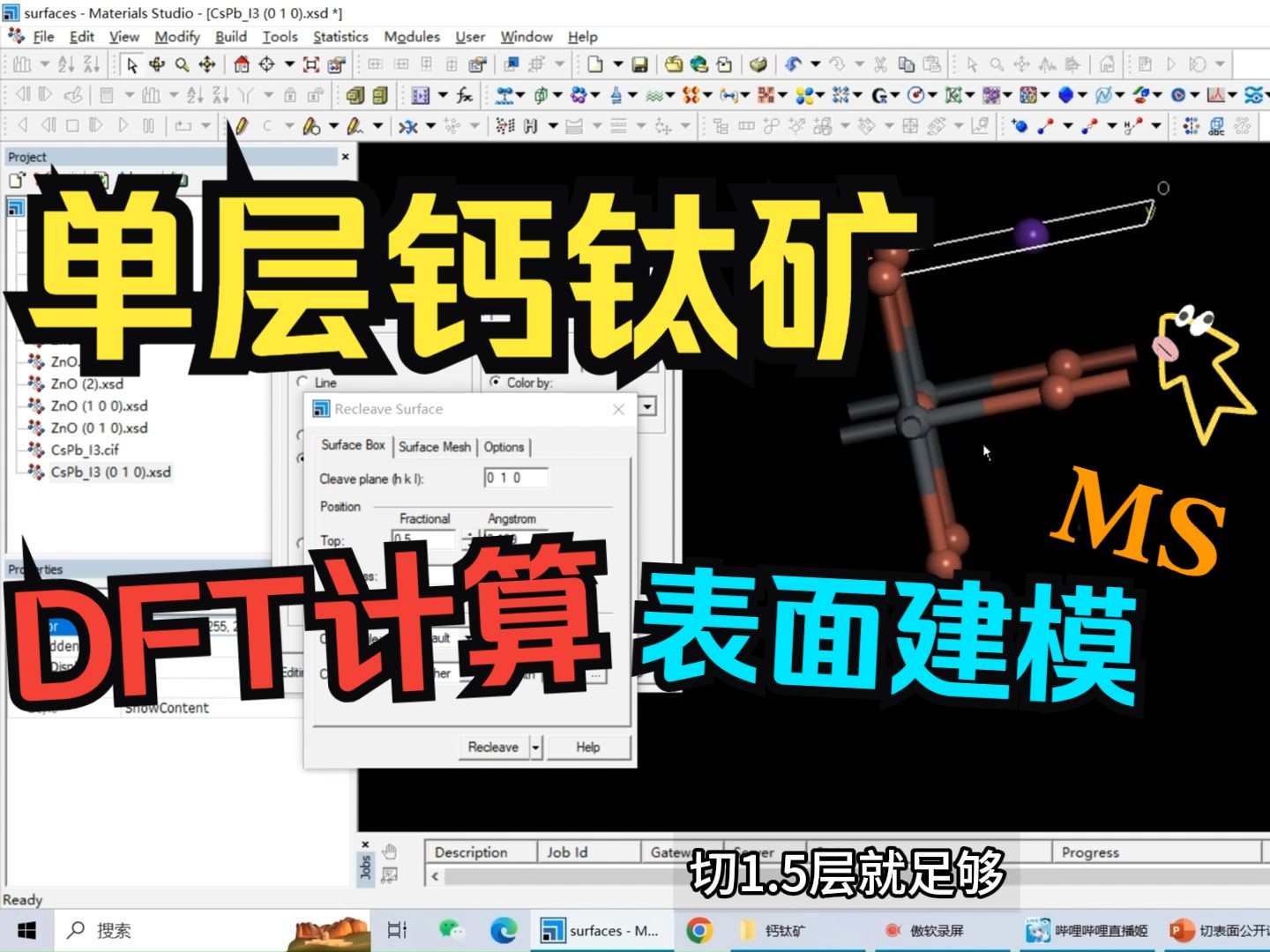
Task: Activate the Zoom magnifier tool
Action: click(x=182, y=64)
